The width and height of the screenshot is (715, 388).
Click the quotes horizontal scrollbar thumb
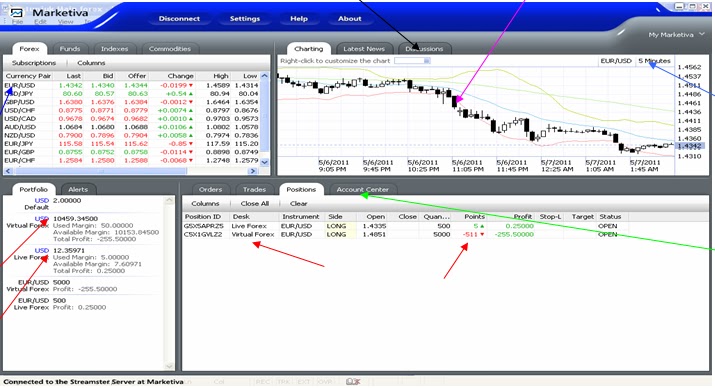tap(100, 171)
